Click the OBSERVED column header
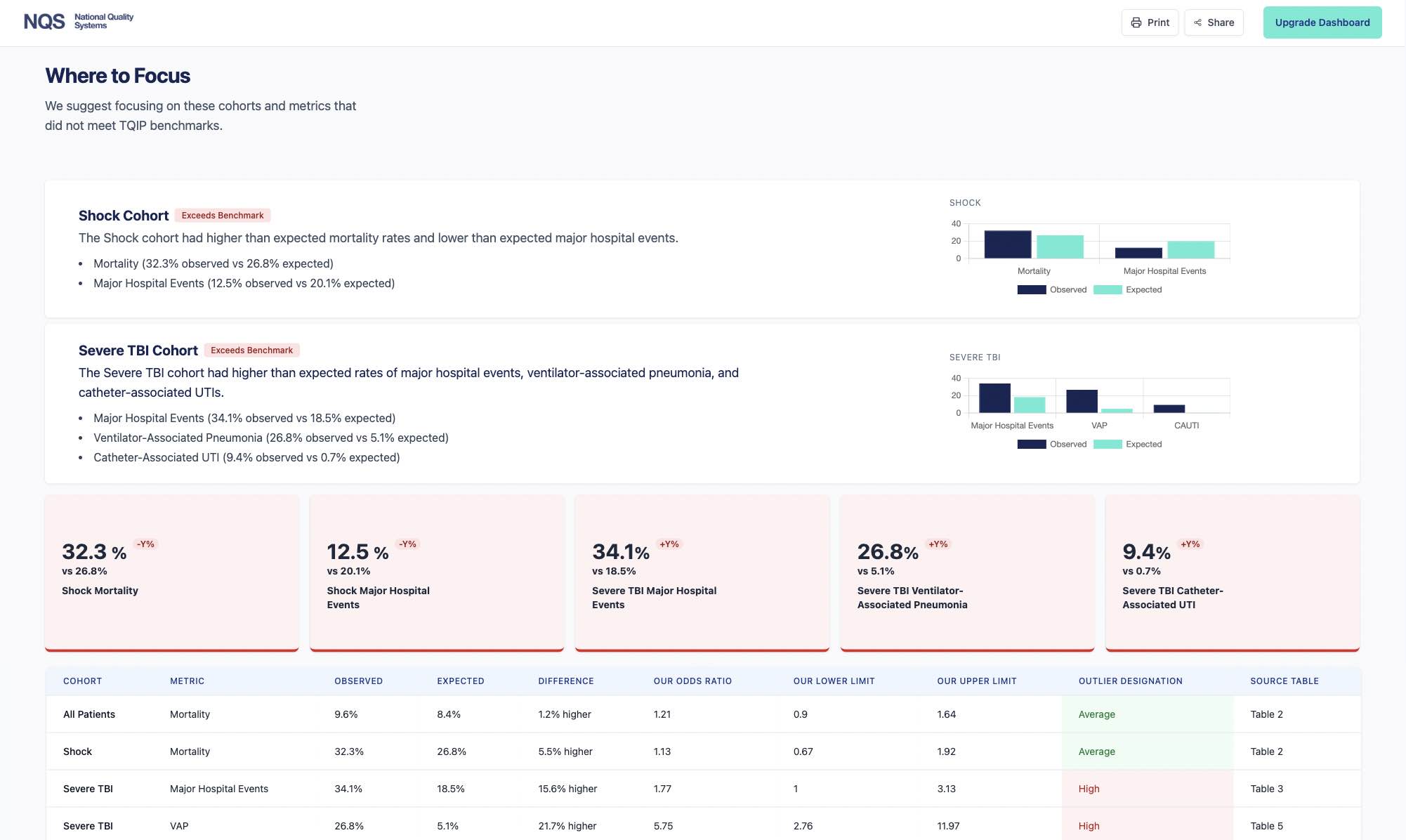This screenshot has width=1406, height=840. 358,681
